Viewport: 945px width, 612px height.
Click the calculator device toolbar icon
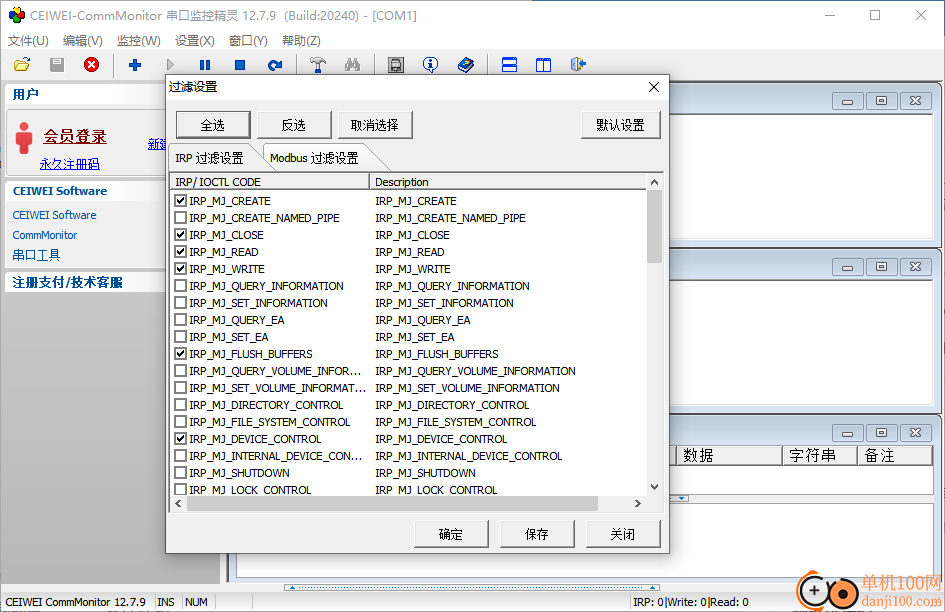tap(395, 65)
